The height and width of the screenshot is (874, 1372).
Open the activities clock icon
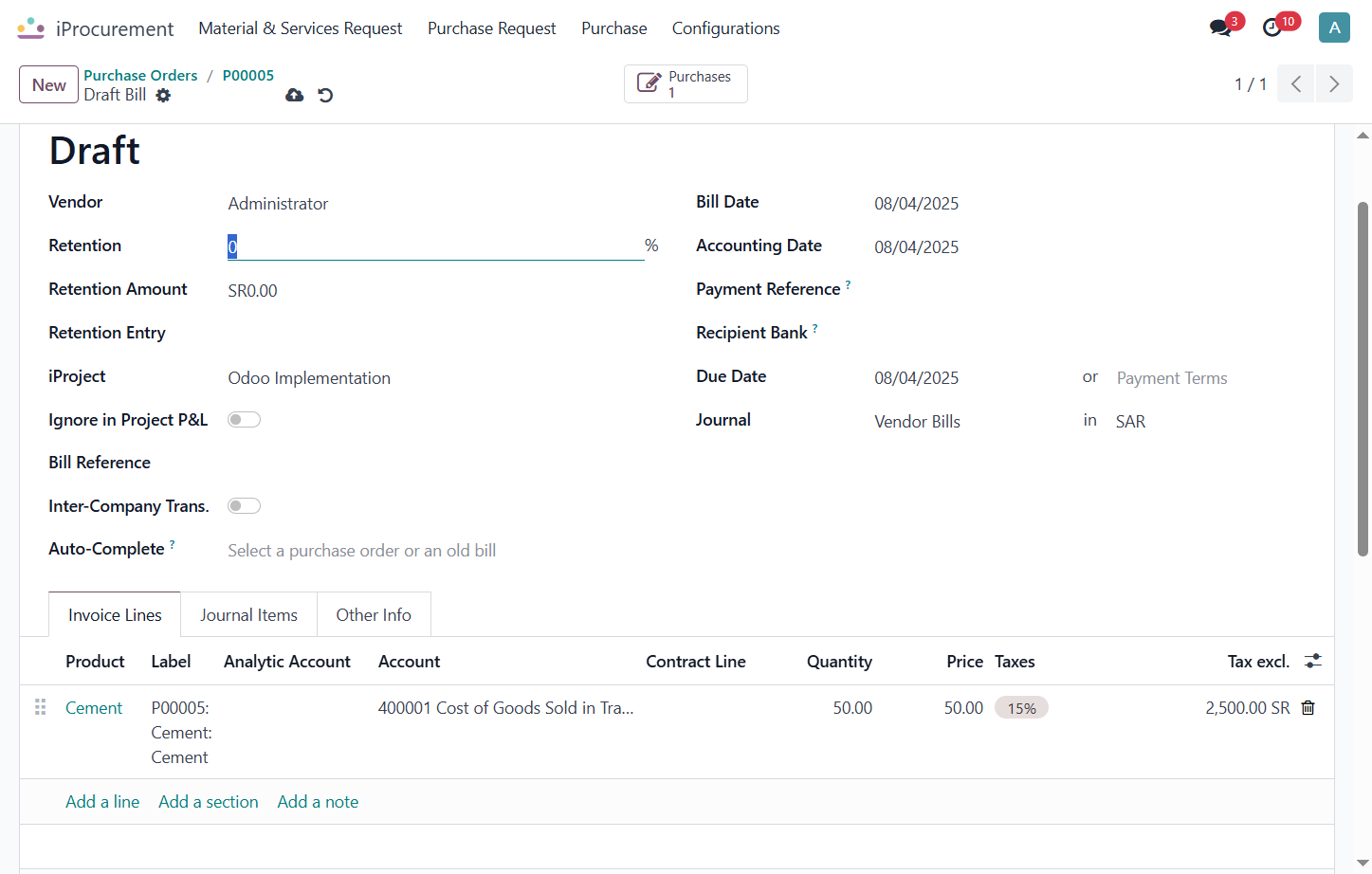pos(1272,28)
